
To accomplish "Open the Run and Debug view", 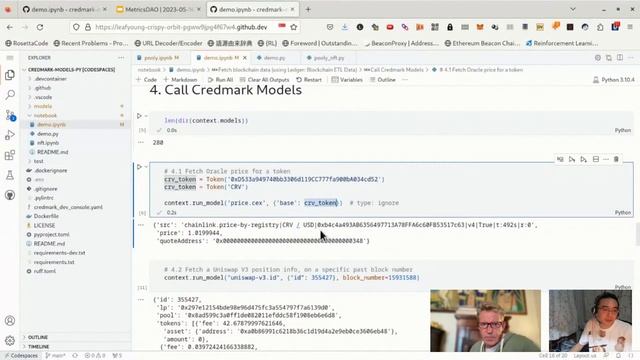I will [x=10, y=135].
